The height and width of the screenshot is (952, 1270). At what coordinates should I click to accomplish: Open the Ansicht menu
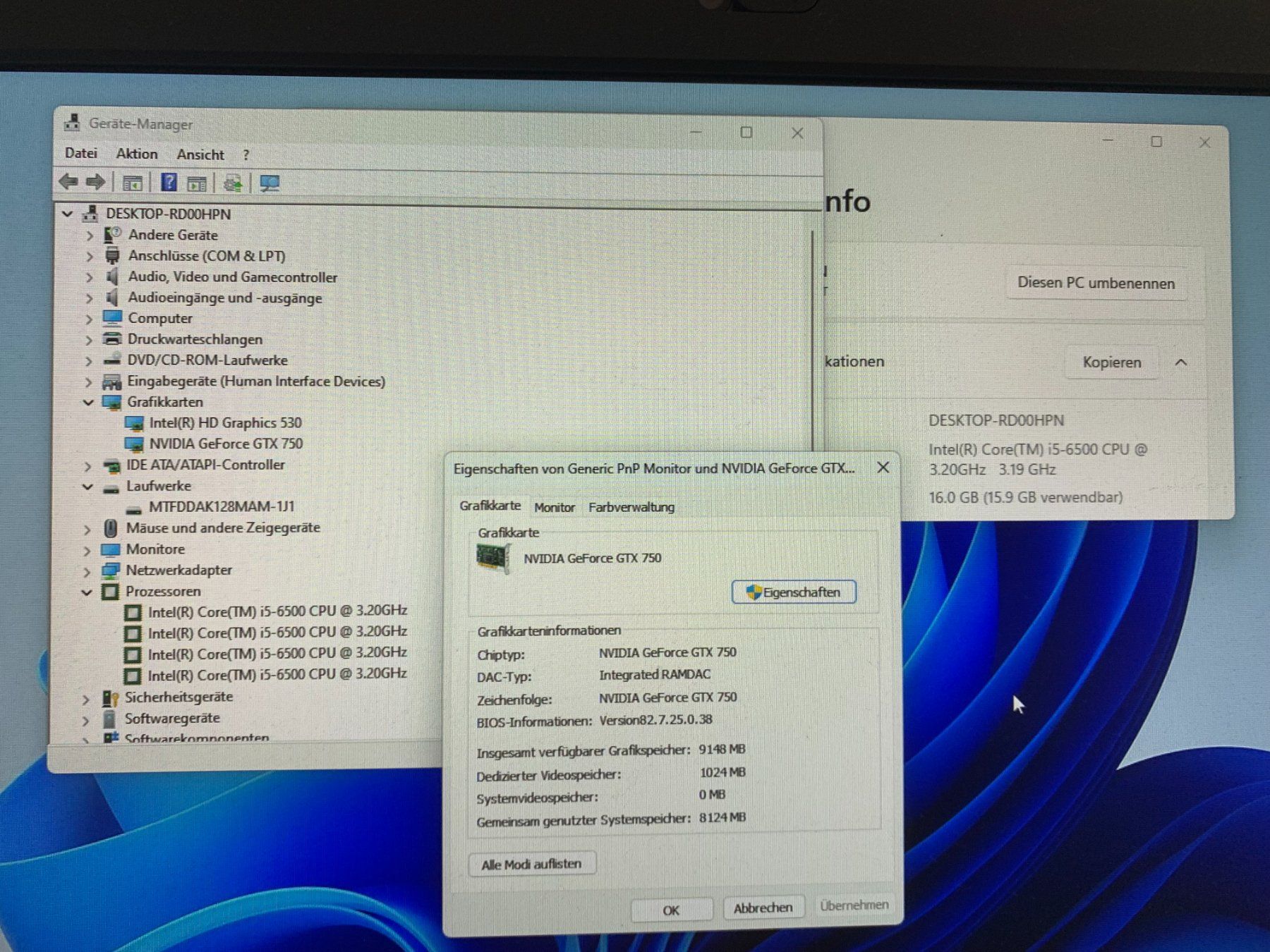(x=200, y=154)
